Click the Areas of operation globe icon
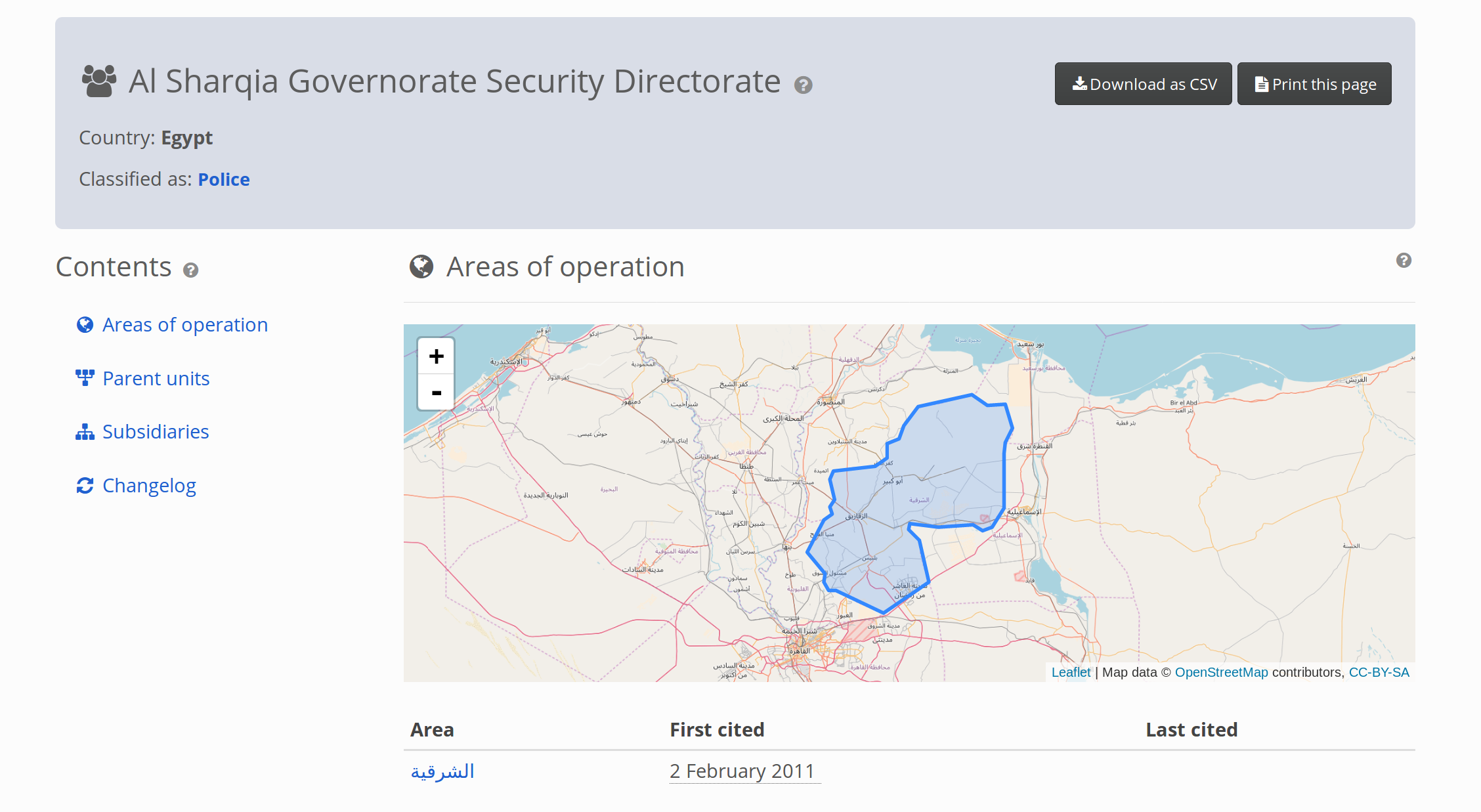The image size is (1481, 812). click(x=85, y=324)
